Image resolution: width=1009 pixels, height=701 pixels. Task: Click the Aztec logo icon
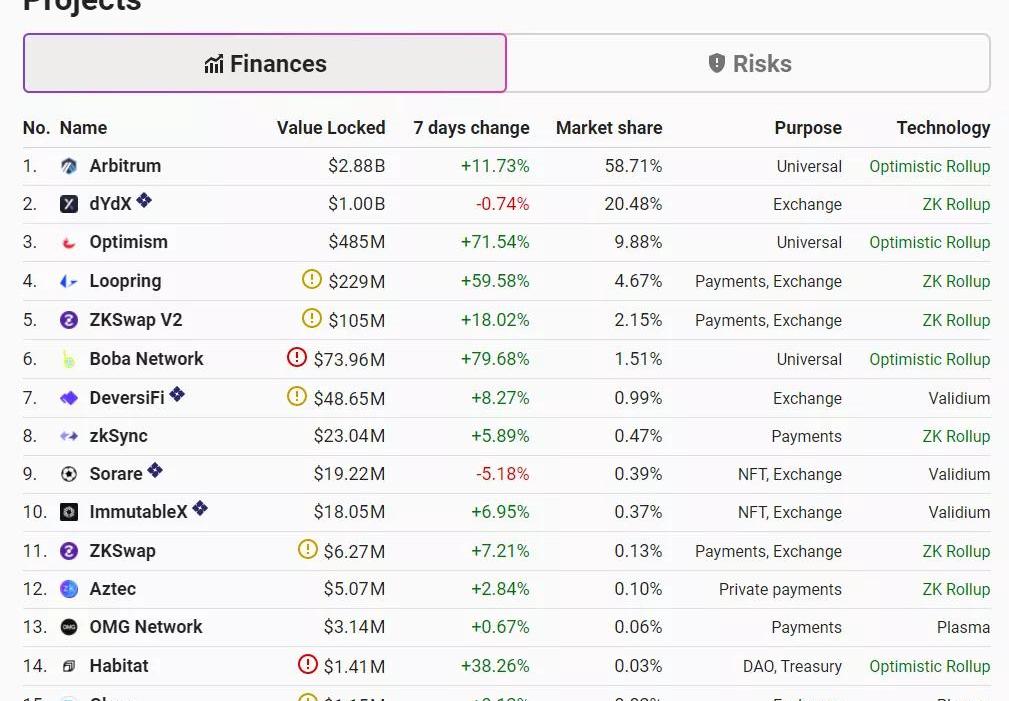(x=69, y=589)
